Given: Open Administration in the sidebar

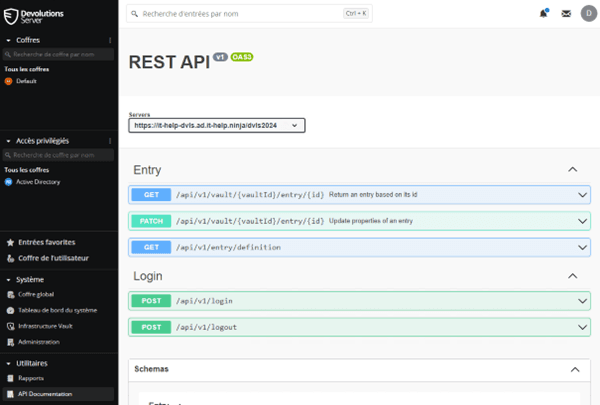Looking at the screenshot, I should click(x=39, y=342).
